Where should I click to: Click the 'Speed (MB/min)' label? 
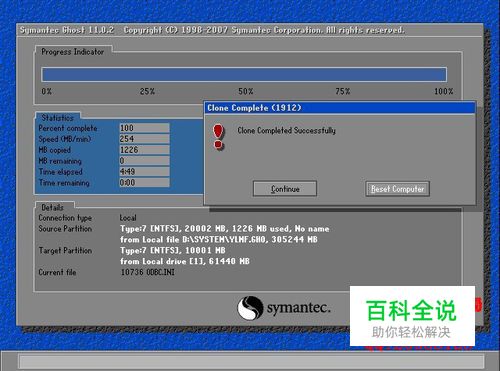[65, 139]
